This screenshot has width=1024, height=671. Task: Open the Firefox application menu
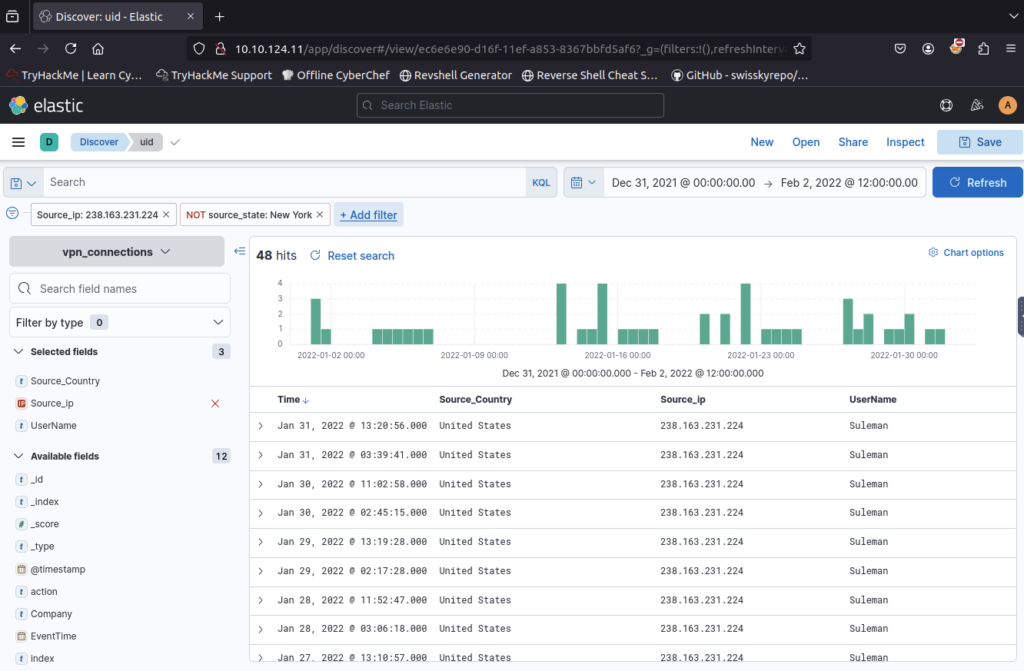pos(1010,48)
